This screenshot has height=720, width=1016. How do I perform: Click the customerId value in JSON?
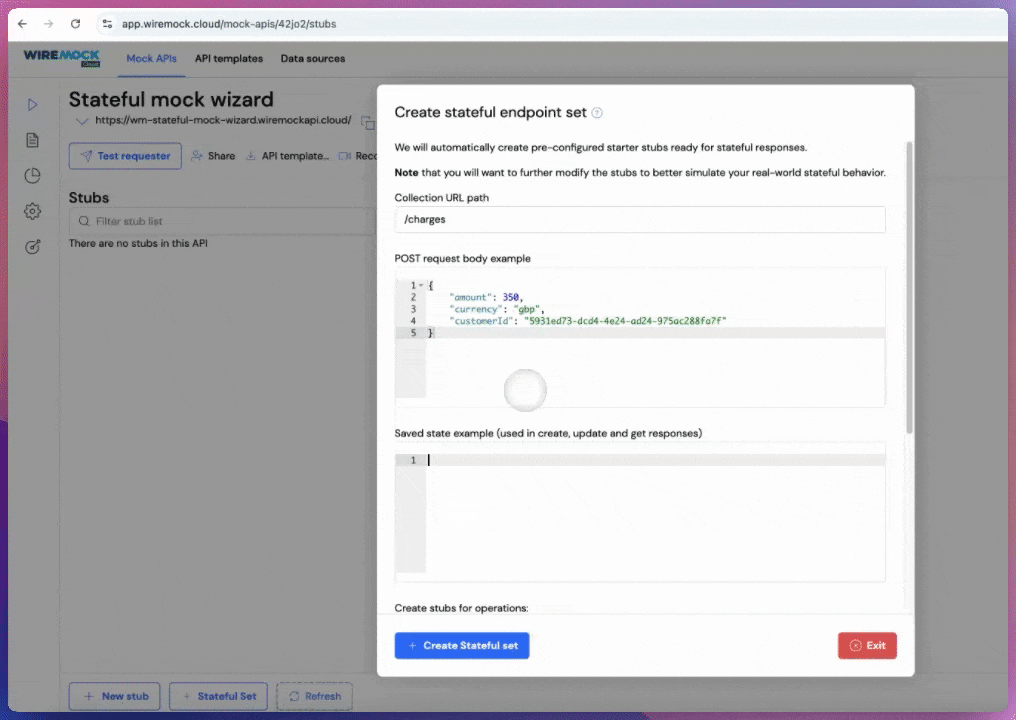click(x=625, y=321)
